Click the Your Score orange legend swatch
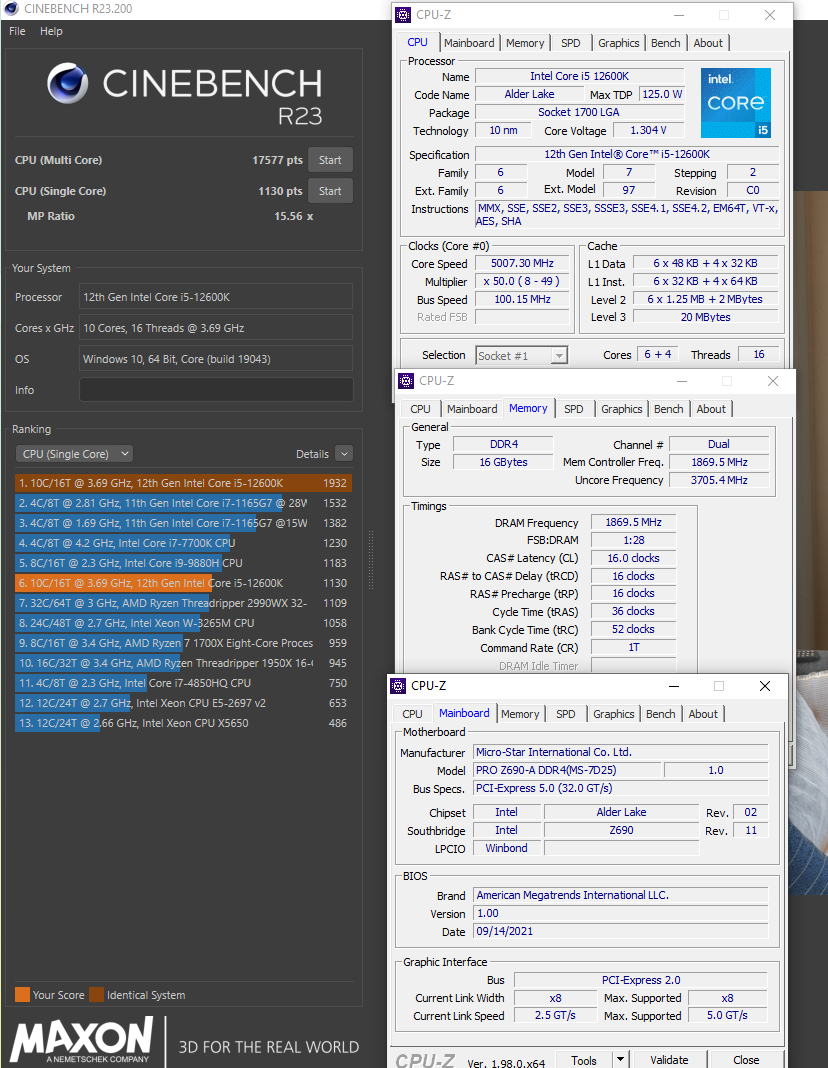 pos(22,995)
